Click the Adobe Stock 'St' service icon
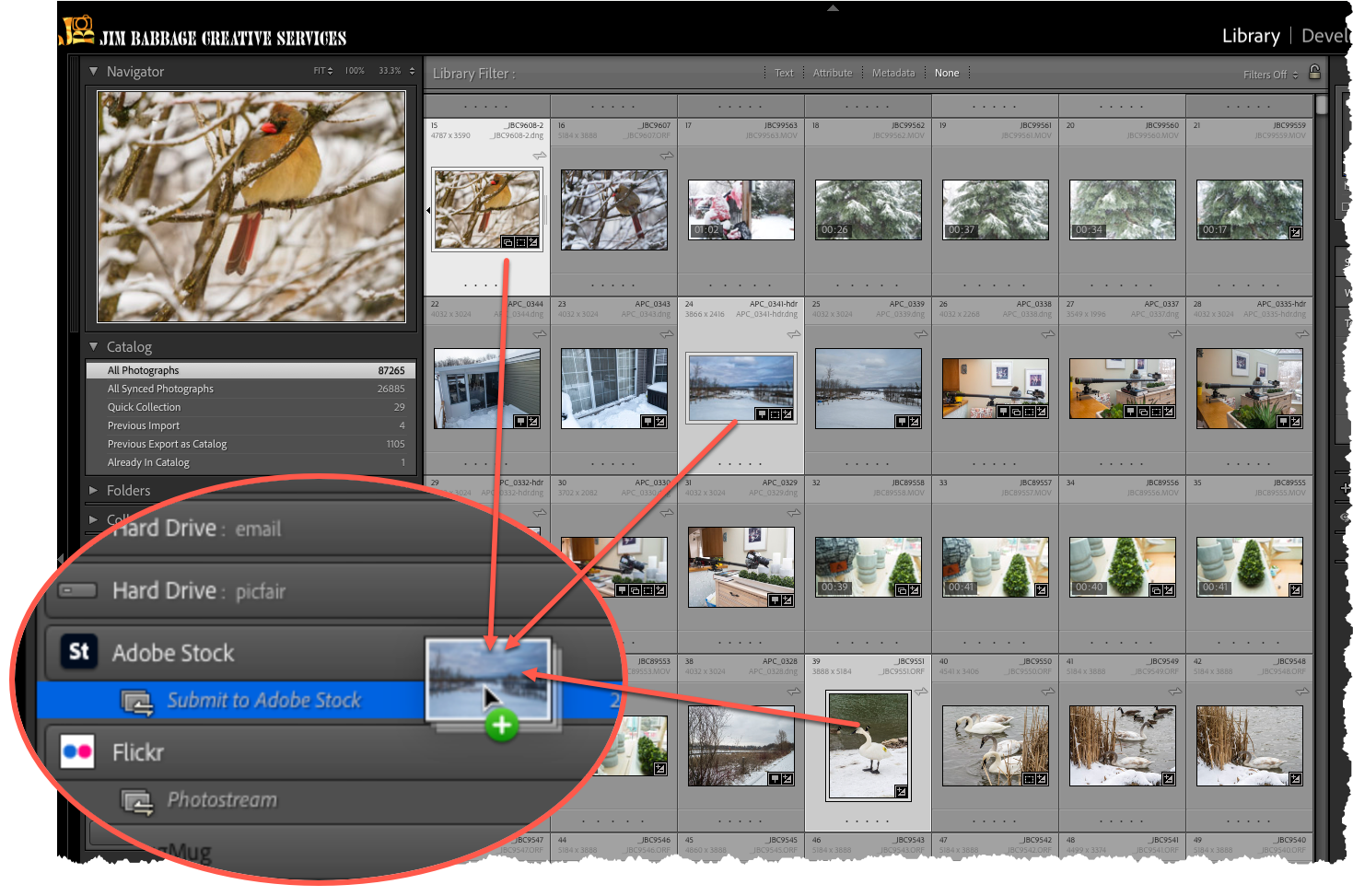Screen dimensions: 1353x896 pyautogui.click(x=78, y=652)
